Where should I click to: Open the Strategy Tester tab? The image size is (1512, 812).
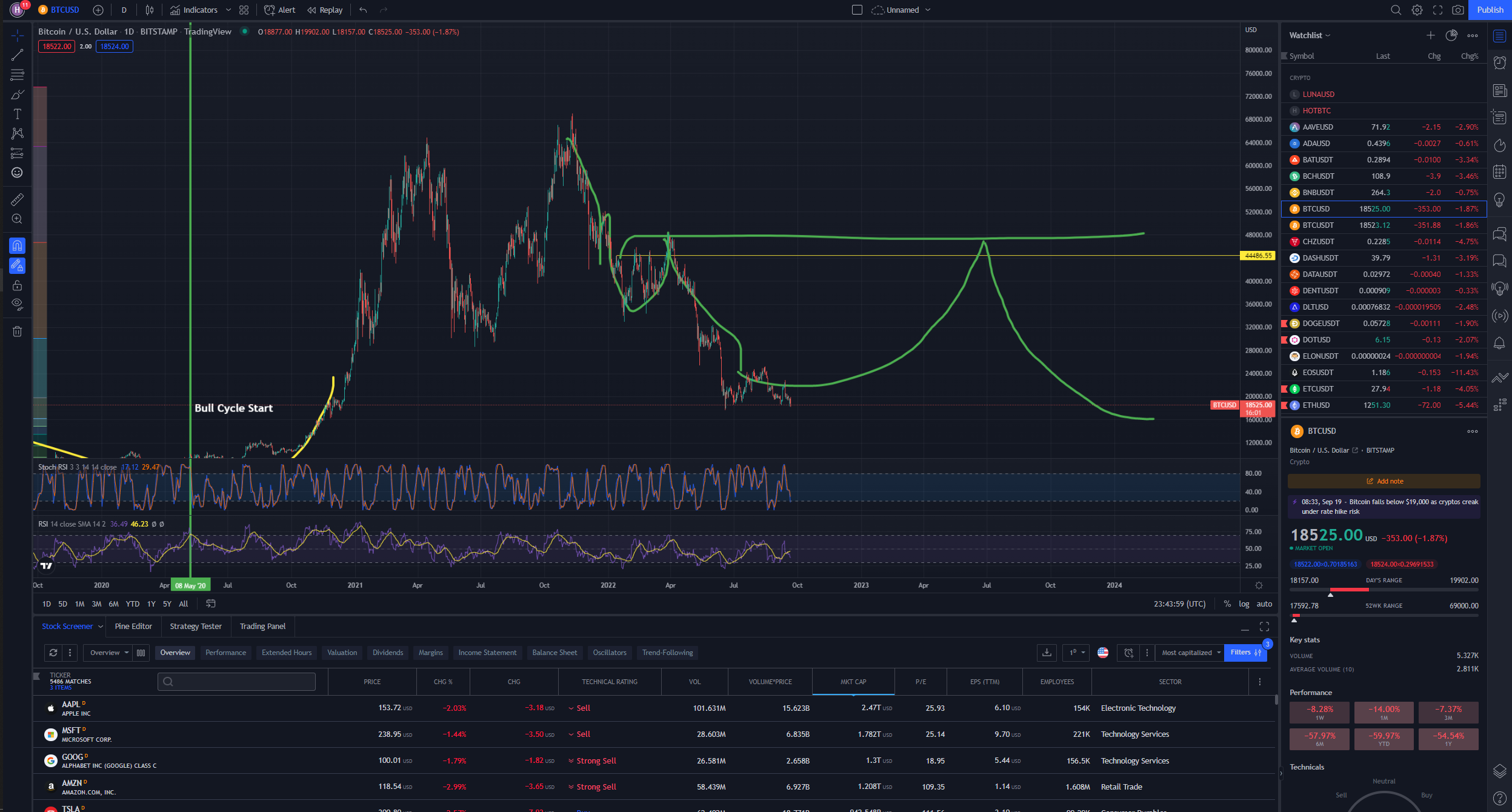click(x=196, y=626)
